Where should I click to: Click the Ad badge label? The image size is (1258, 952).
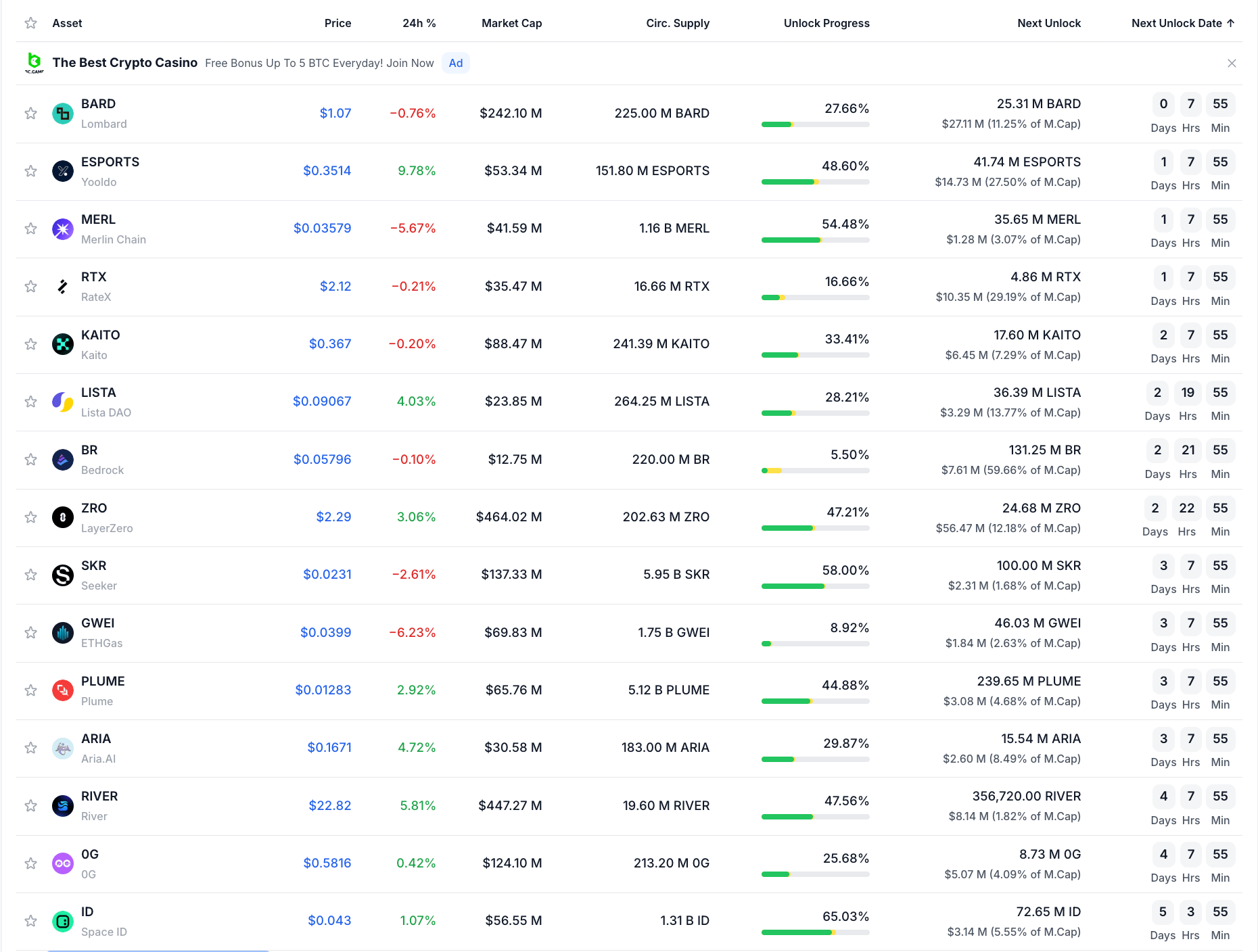[x=456, y=63]
